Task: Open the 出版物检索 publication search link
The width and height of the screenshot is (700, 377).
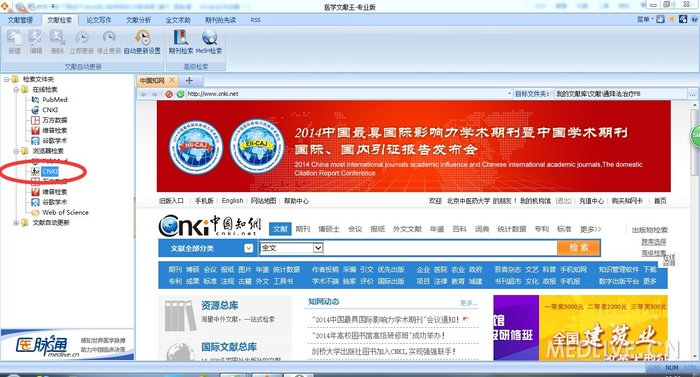Action: [649, 230]
